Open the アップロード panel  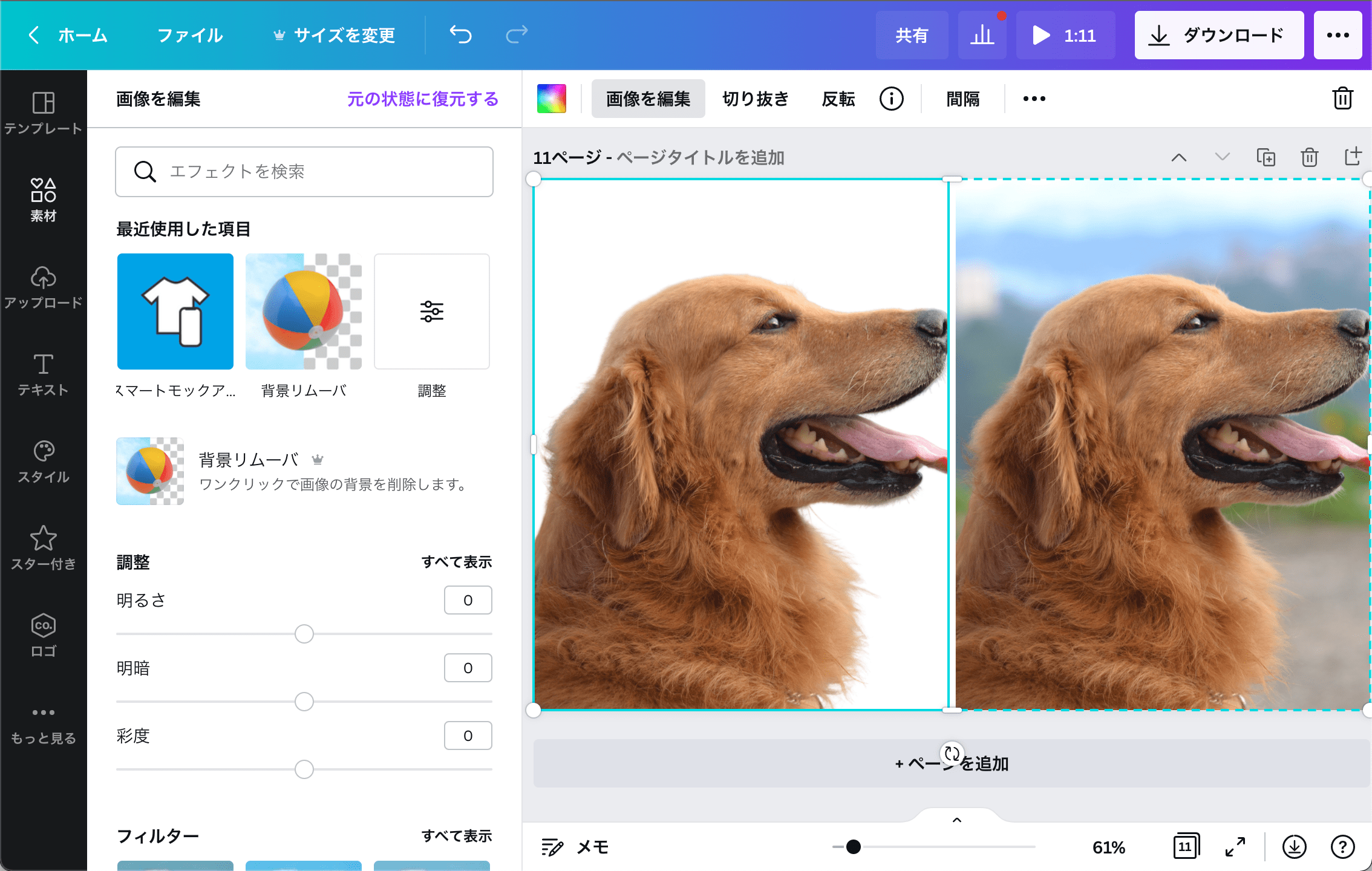point(43,285)
